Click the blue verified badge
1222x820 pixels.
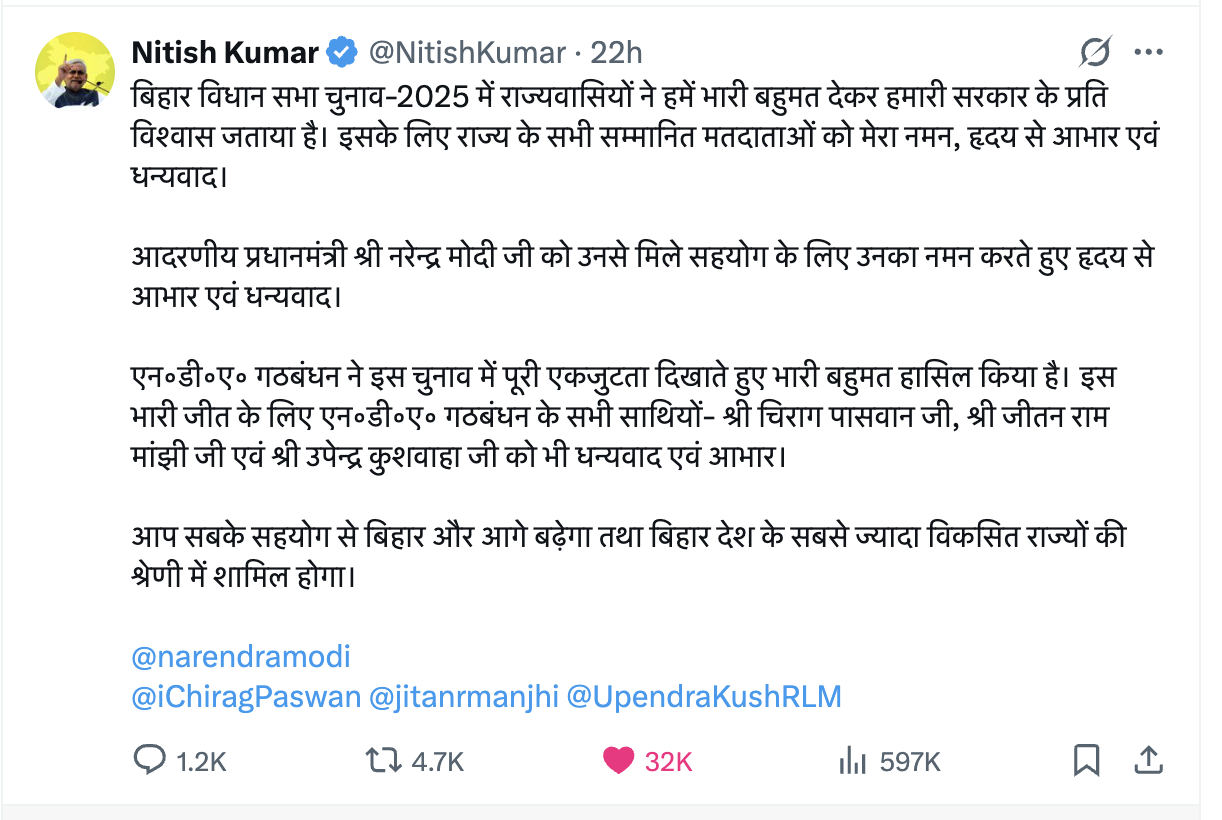tap(343, 51)
